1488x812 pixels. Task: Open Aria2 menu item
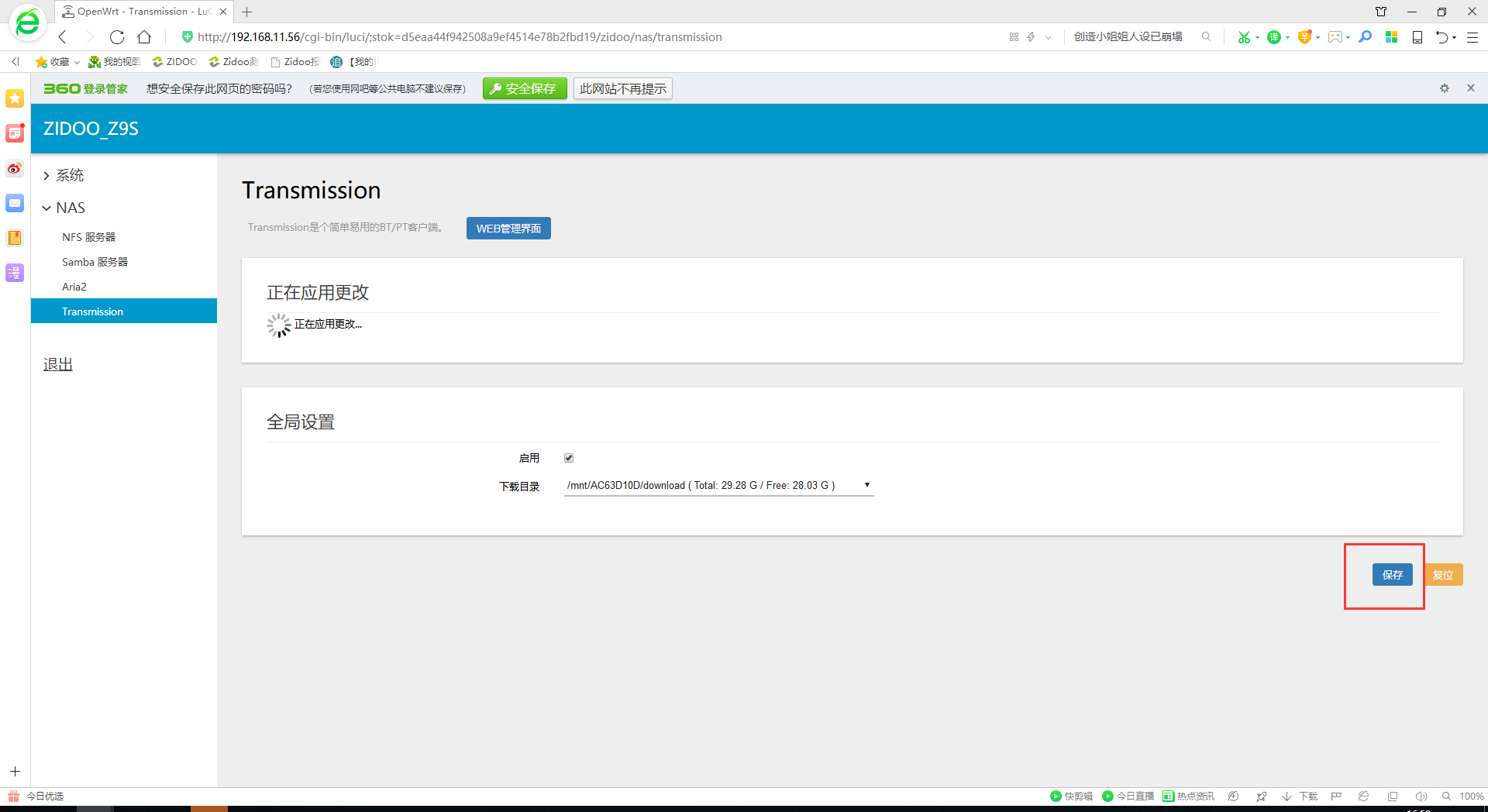point(74,287)
